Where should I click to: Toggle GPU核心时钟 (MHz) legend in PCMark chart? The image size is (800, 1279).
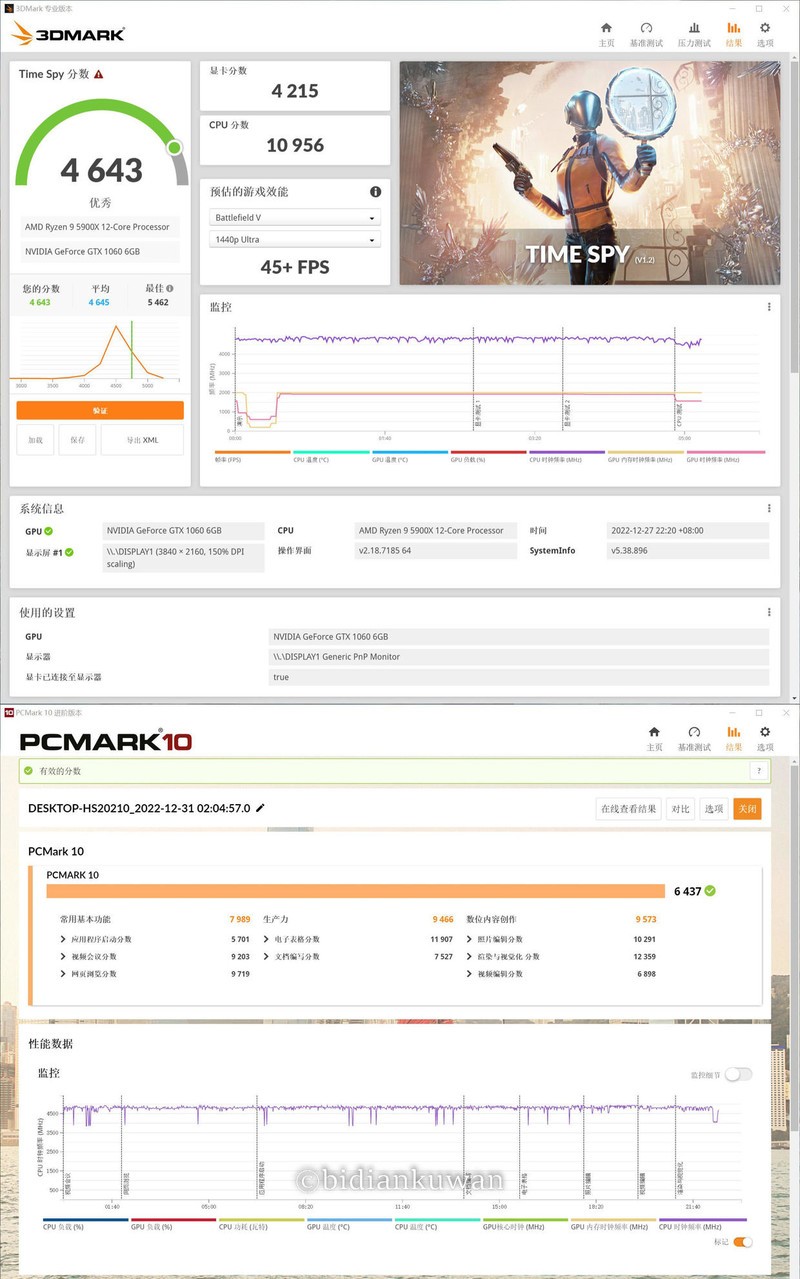tap(525, 1223)
